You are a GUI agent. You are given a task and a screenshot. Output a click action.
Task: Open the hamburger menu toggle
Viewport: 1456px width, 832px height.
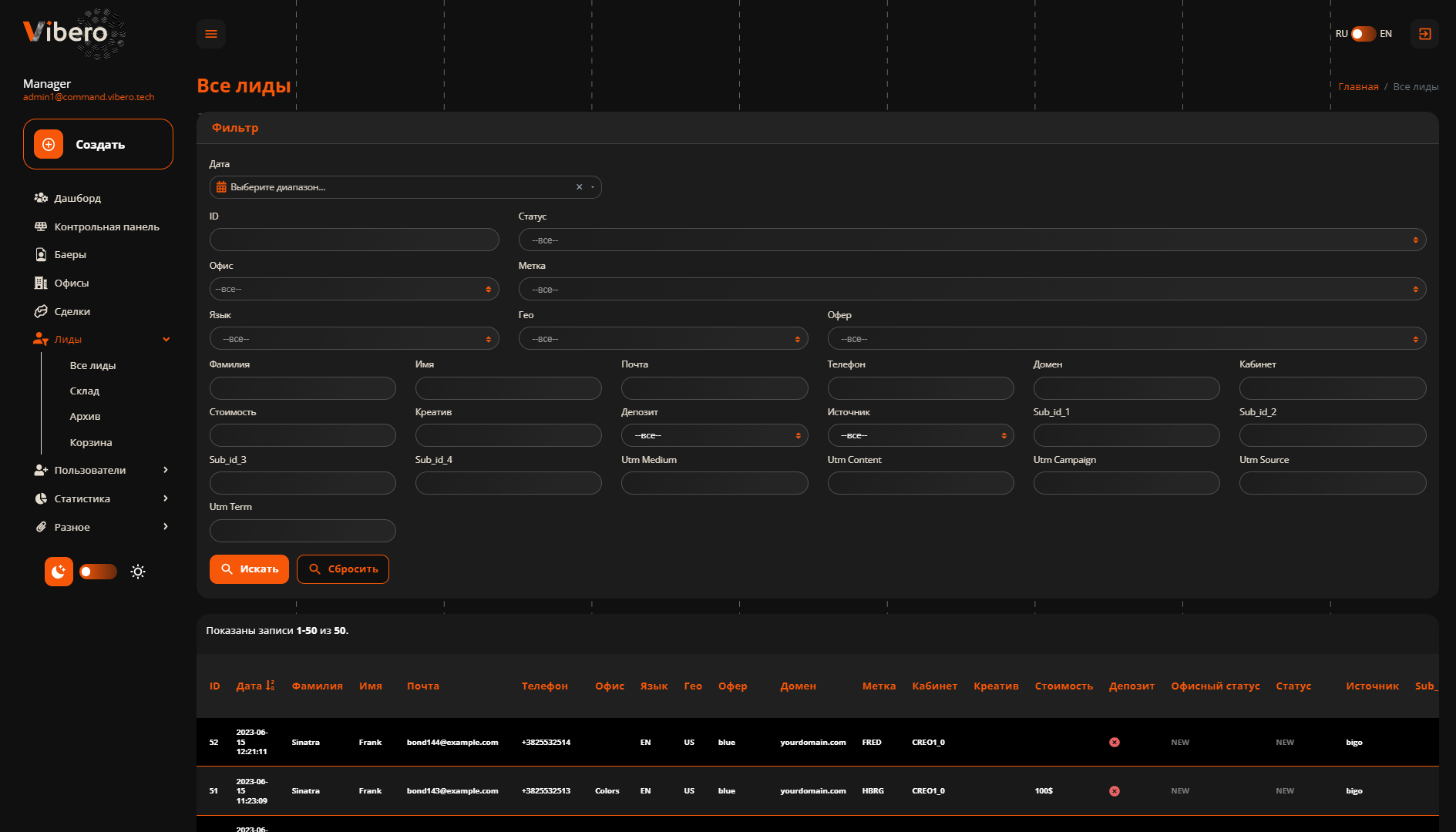[211, 34]
